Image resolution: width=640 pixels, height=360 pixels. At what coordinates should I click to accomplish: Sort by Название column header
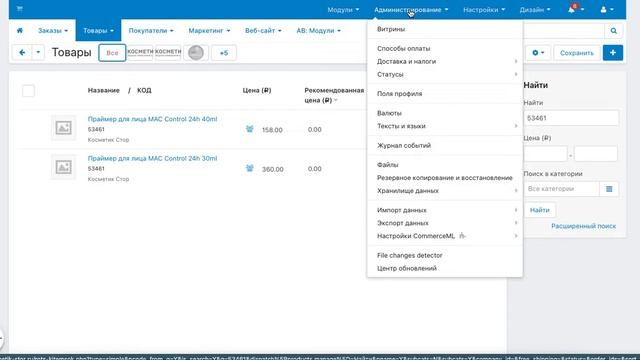104,90
